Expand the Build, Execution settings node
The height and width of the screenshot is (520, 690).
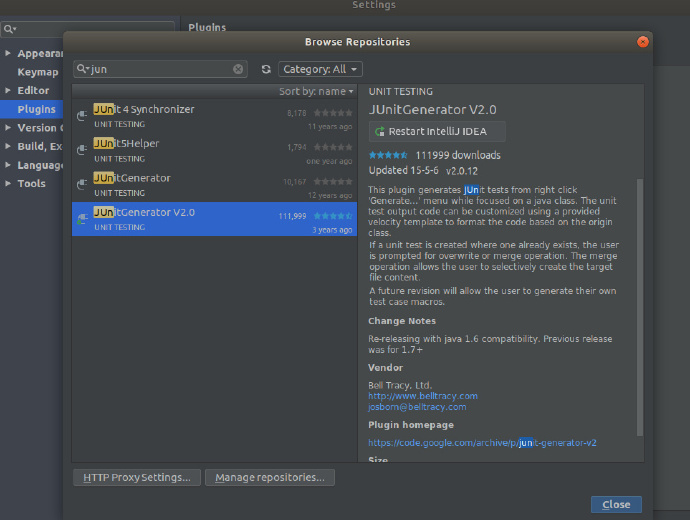pyautogui.click(x=9, y=147)
